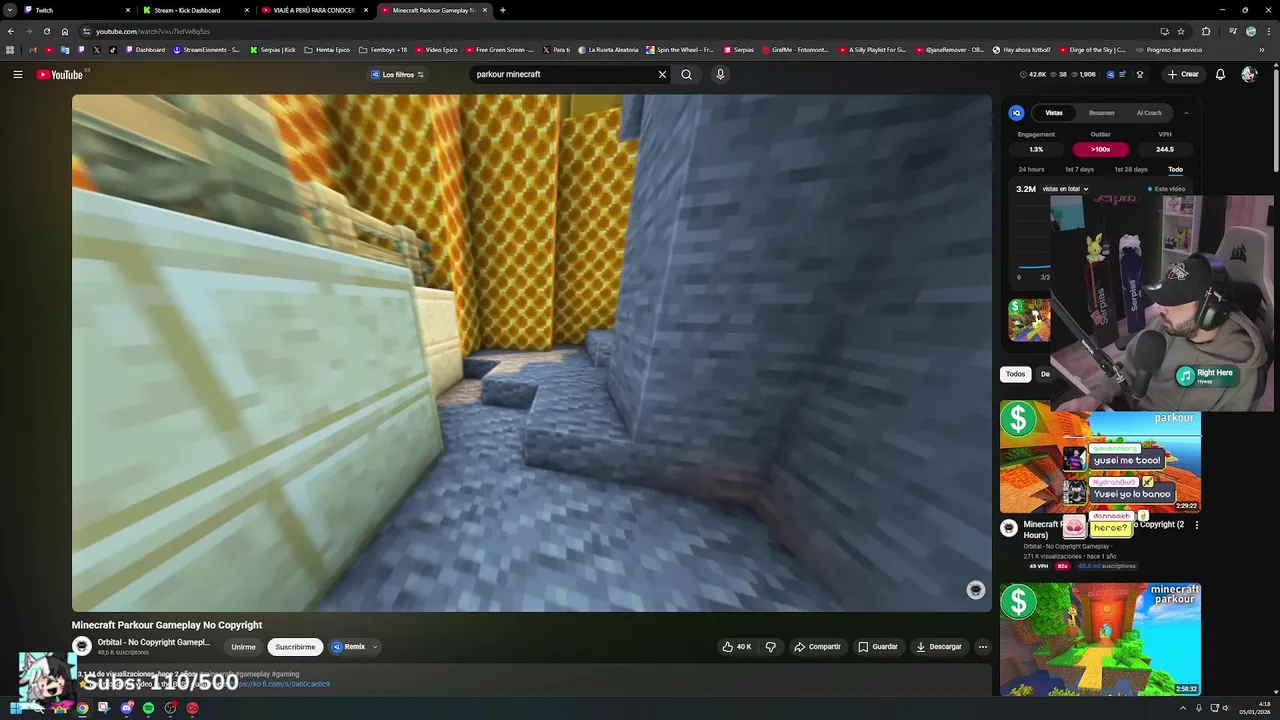The height and width of the screenshot is (720, 1280).
Task: Open the browser tab search dropdown
Action: click(10, 10)
